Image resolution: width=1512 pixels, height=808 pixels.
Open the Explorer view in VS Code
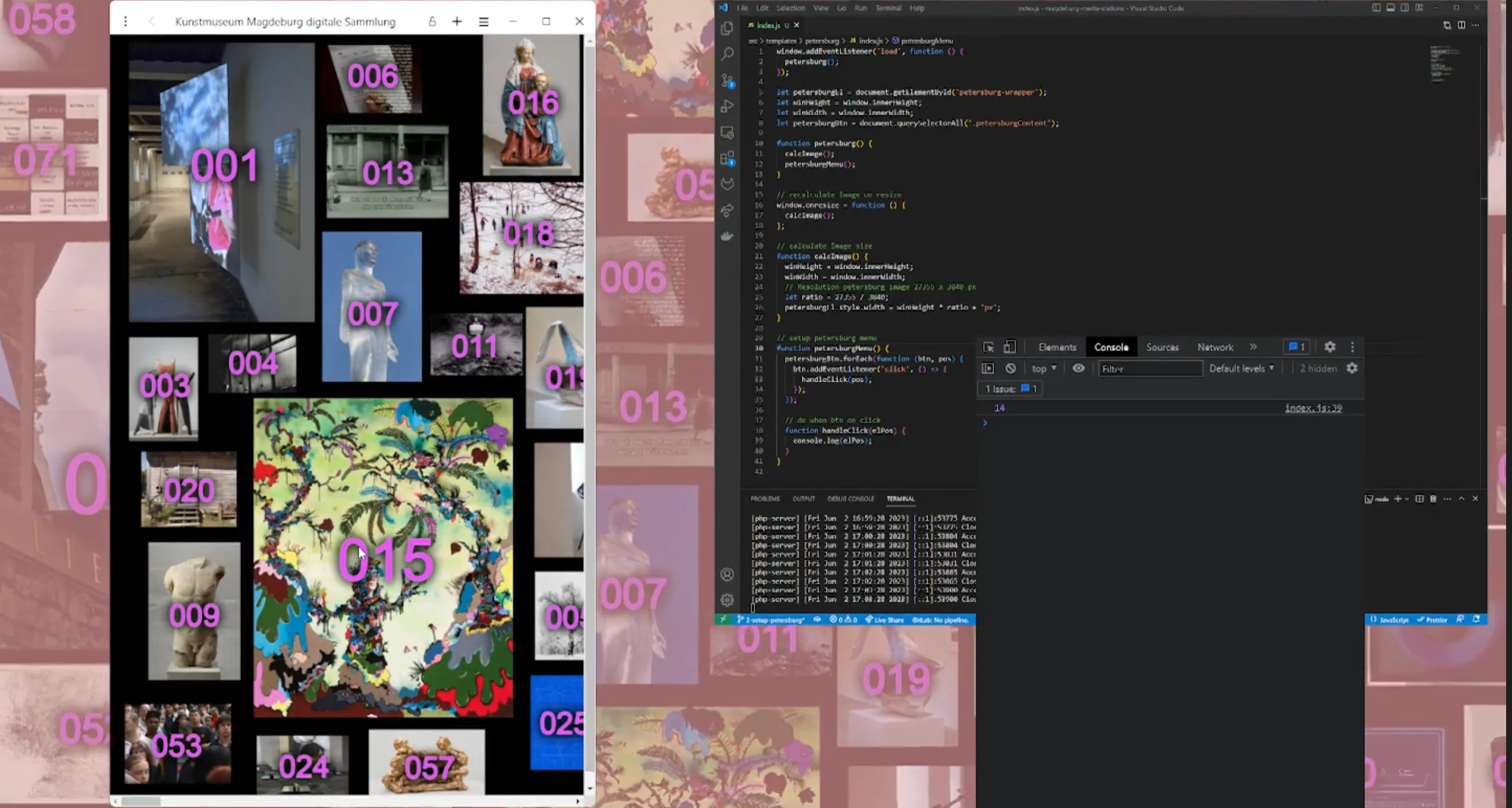click(728, 28)
